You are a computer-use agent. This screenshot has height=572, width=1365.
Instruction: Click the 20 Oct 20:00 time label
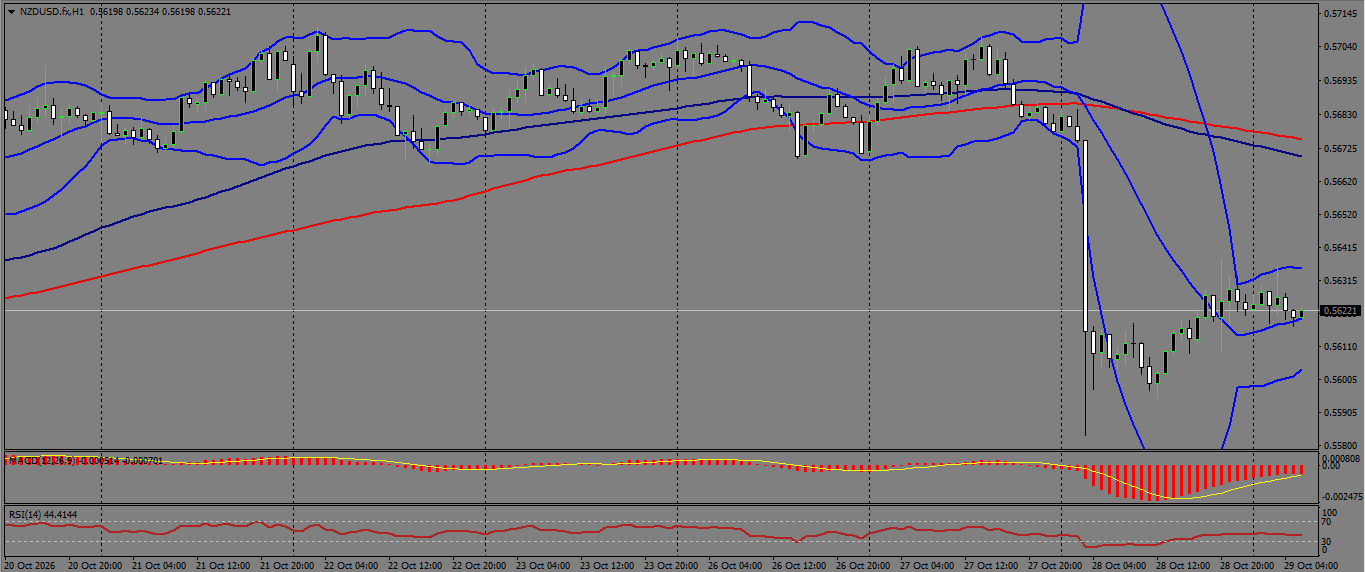point(95,565)
